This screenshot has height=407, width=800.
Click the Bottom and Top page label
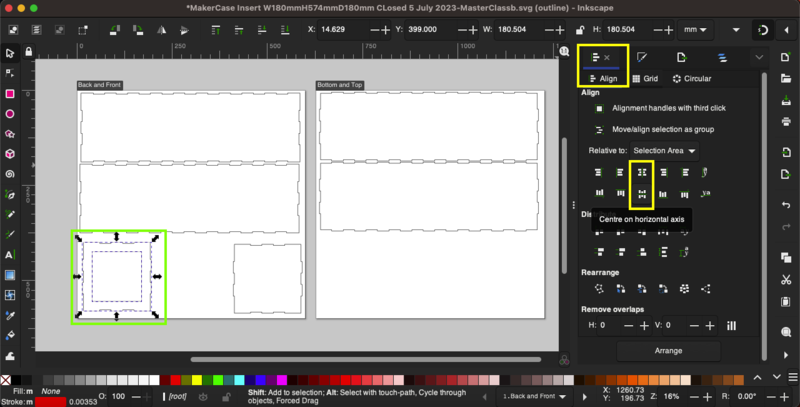[340, 85]
